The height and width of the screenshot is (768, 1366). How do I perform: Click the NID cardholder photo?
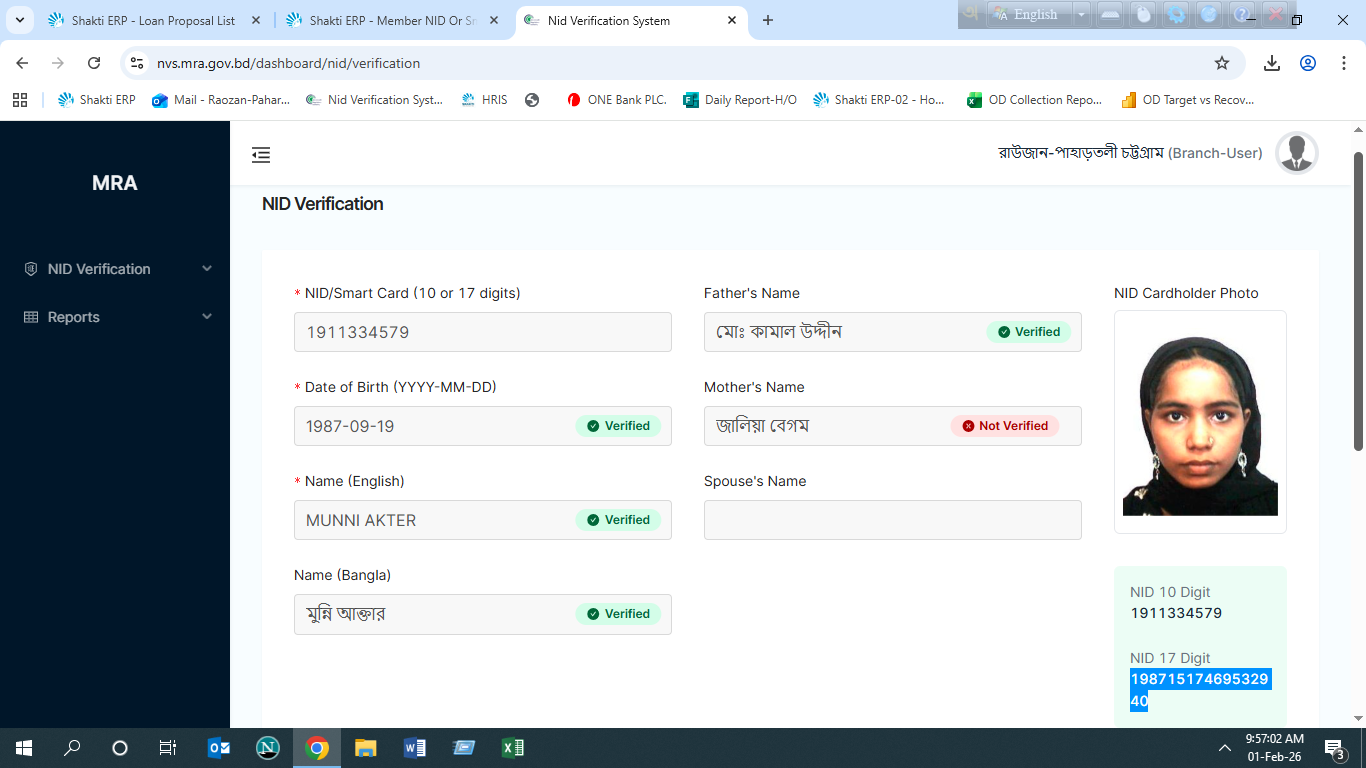click(1200, 425)
